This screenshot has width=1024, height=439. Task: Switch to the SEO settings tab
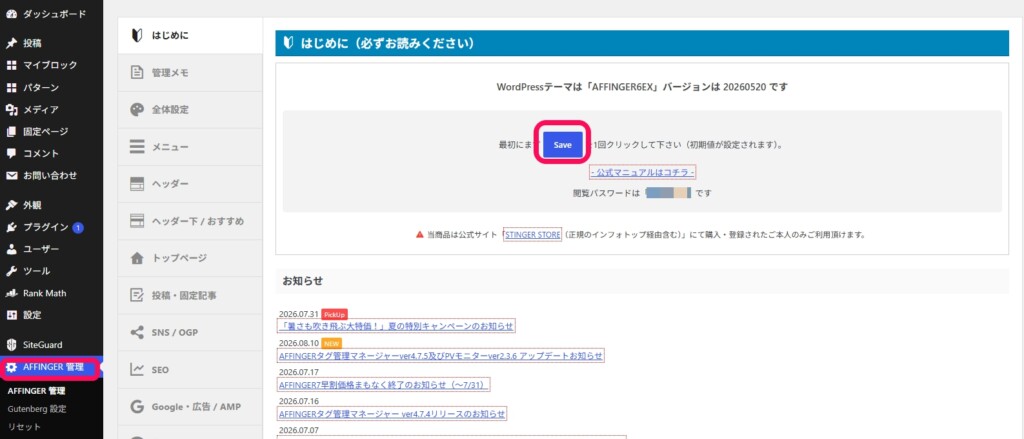click(x=190, y=370)
